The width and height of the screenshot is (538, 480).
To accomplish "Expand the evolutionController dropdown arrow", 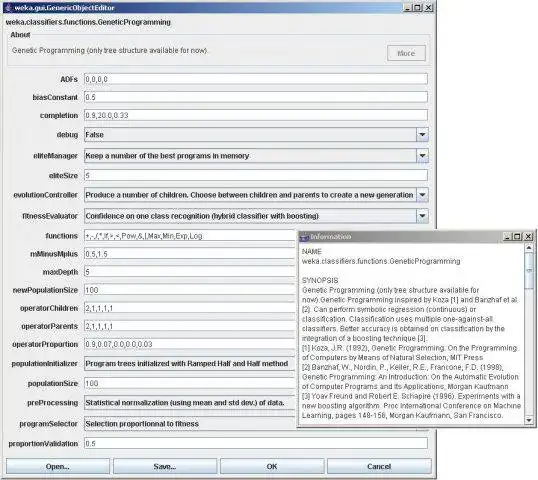I will tap(422, 195).
